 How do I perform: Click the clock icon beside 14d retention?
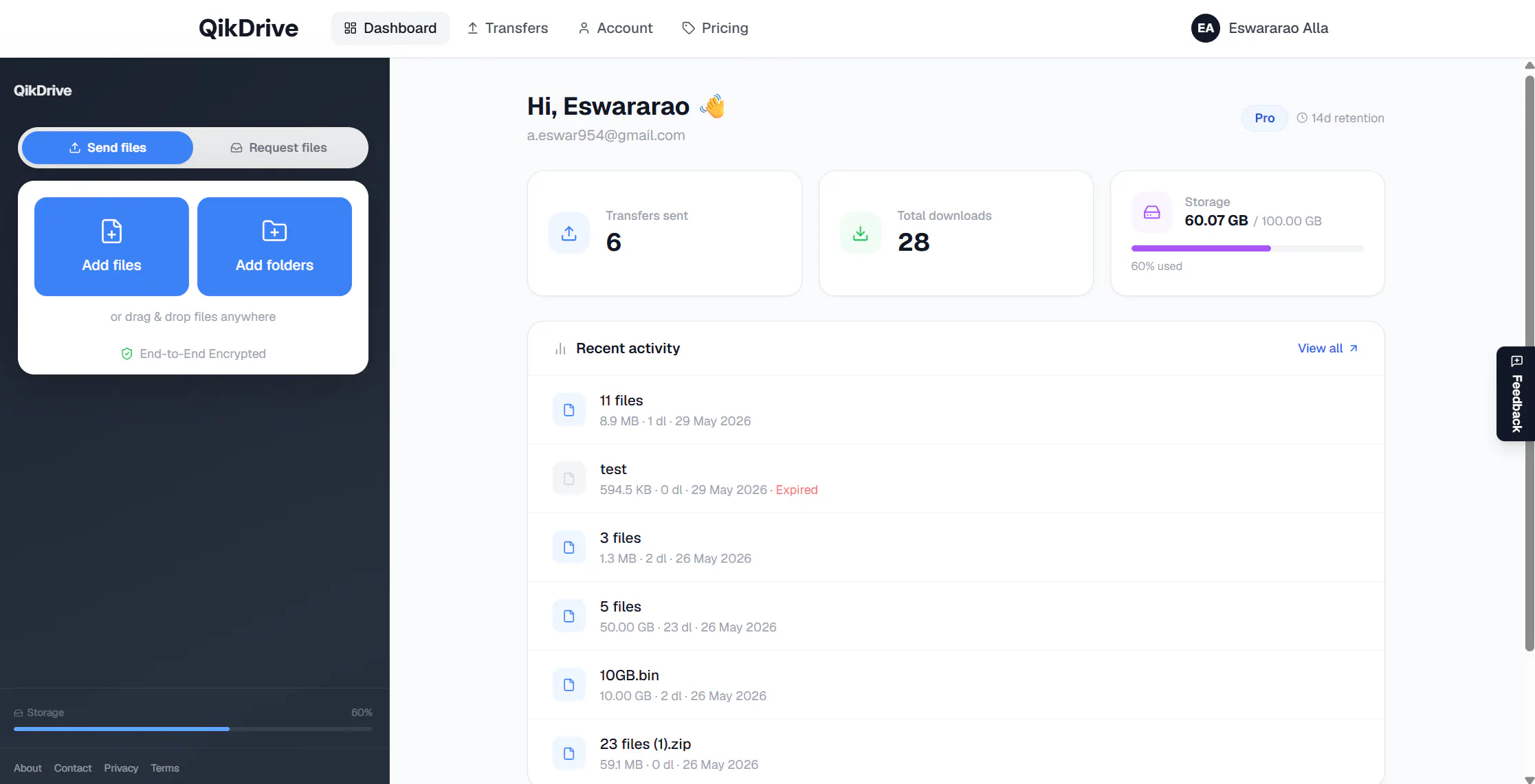click(x=1301, y=118)
